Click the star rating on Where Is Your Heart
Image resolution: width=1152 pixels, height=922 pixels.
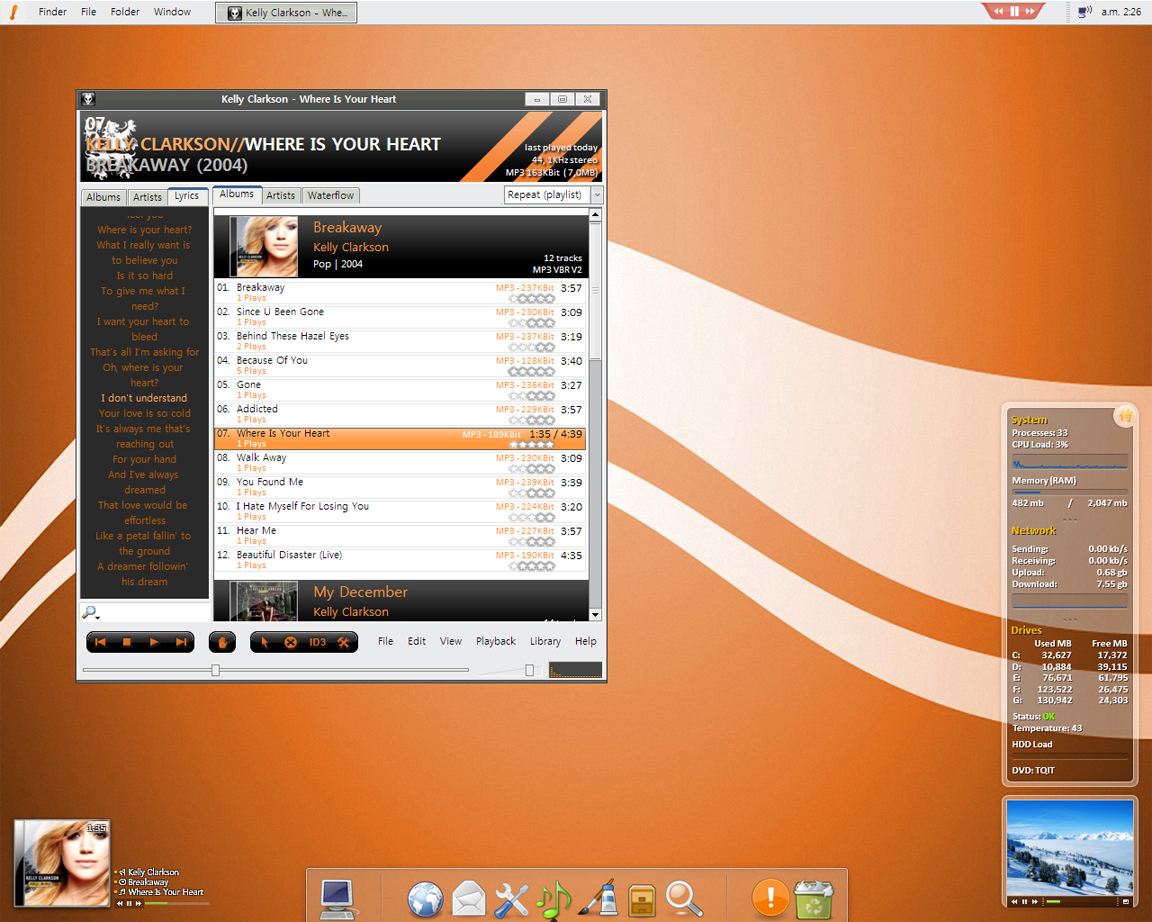pyautogui.click(x=532, y=444)
